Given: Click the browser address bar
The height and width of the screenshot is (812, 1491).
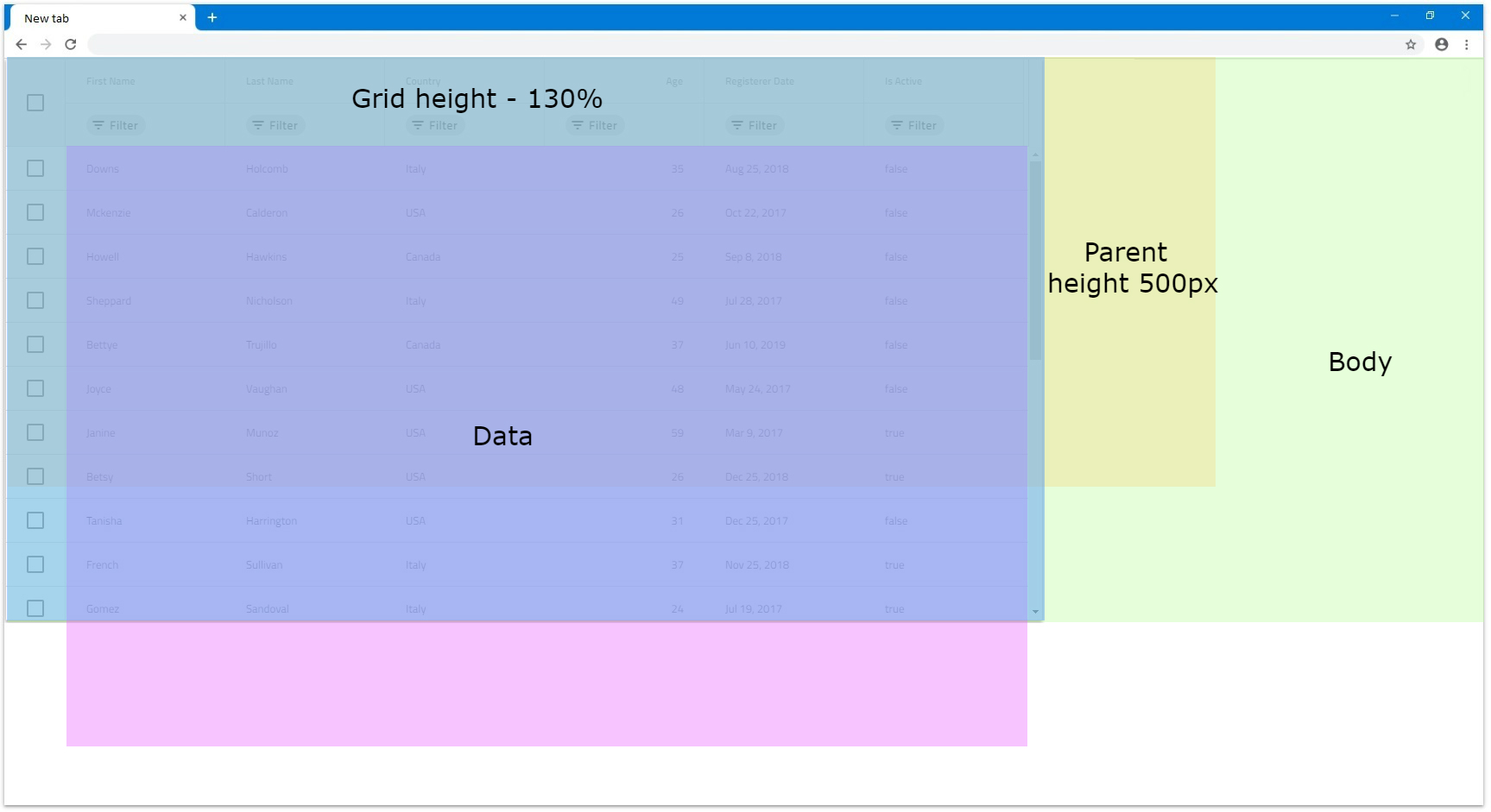Looking at the screenshot, I should (742, 44).
